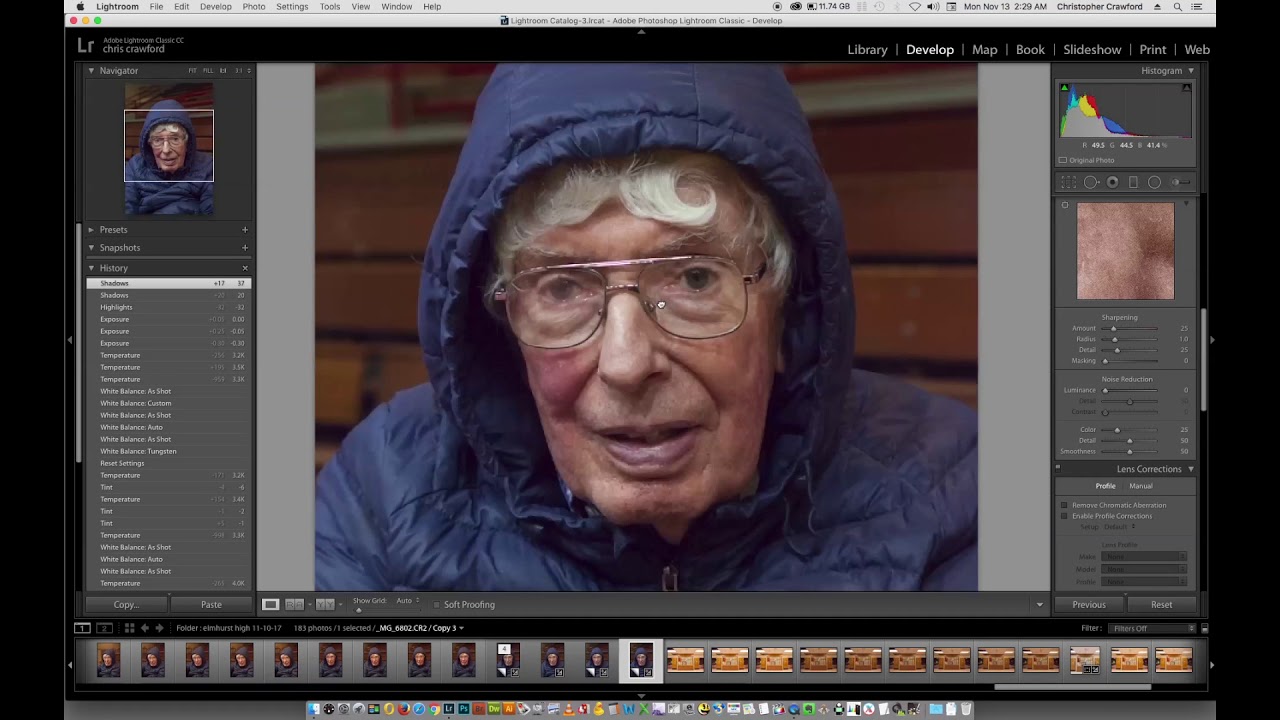Switch Lens Corrections to Manual tab
This screenshot has height=720, width=1280.
click(1141, 486)
